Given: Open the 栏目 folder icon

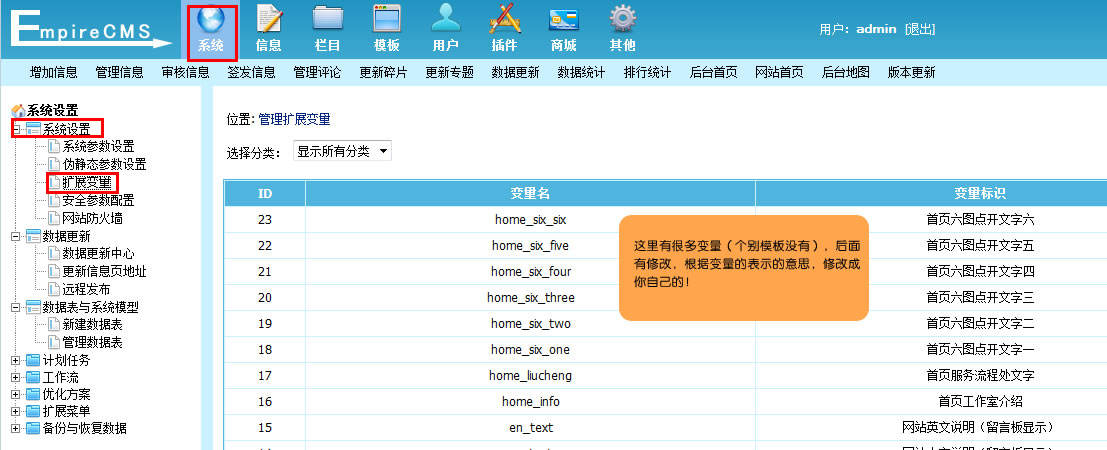Looking at the screenshot, I should click(328, 19).
